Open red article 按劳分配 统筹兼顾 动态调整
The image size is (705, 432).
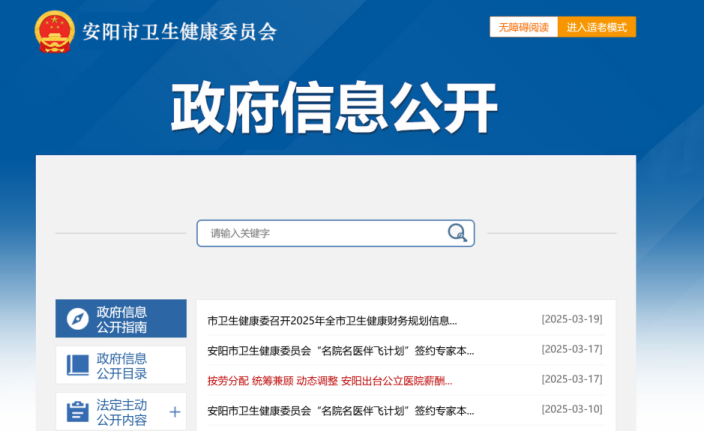[330, 381]
